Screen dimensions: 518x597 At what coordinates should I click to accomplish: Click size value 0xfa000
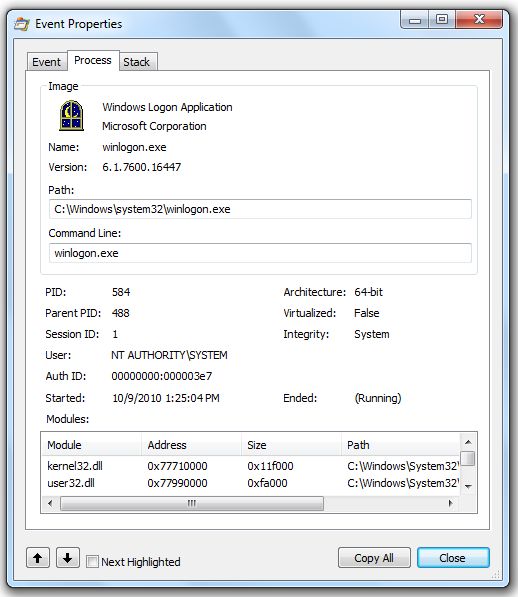tap(267, 483)
